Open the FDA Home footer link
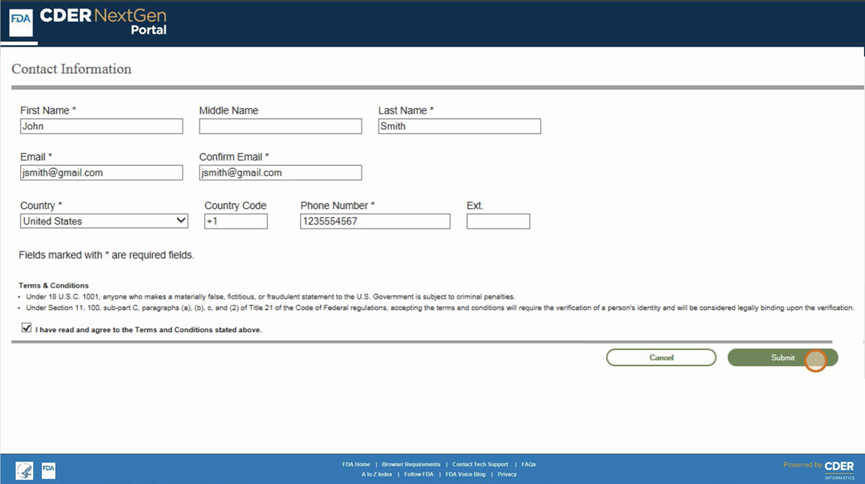The width and height of the screenshot is (865, 484). point(356,464)
